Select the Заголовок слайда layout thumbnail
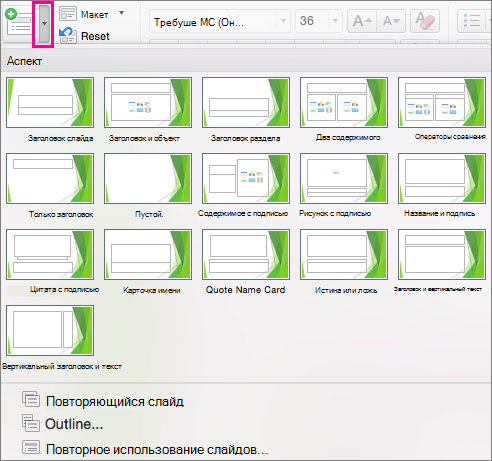The image size is (492, 461). [x=50, y=103]
